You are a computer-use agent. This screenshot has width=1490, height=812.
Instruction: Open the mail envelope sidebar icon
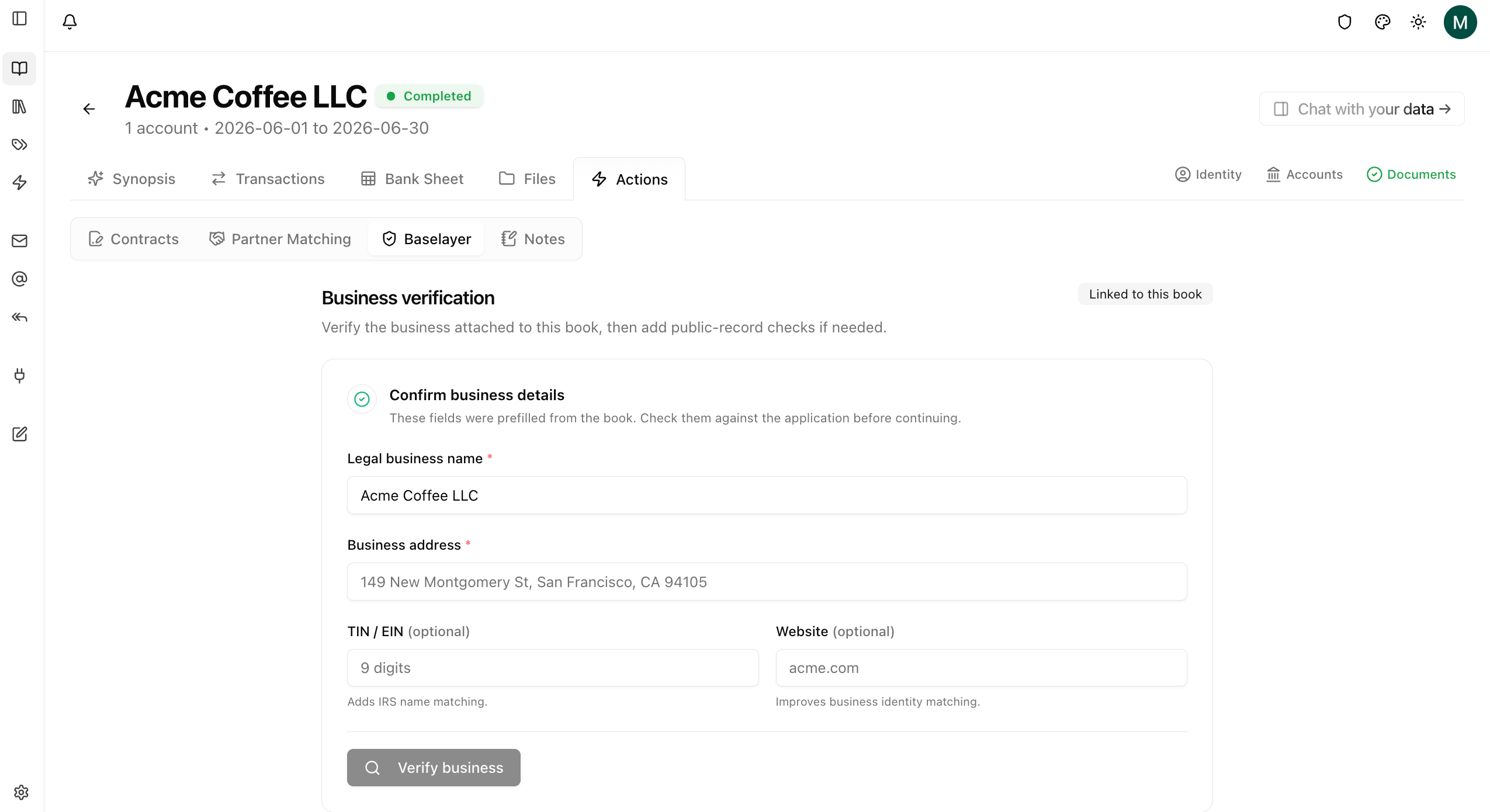coord(20,241)
